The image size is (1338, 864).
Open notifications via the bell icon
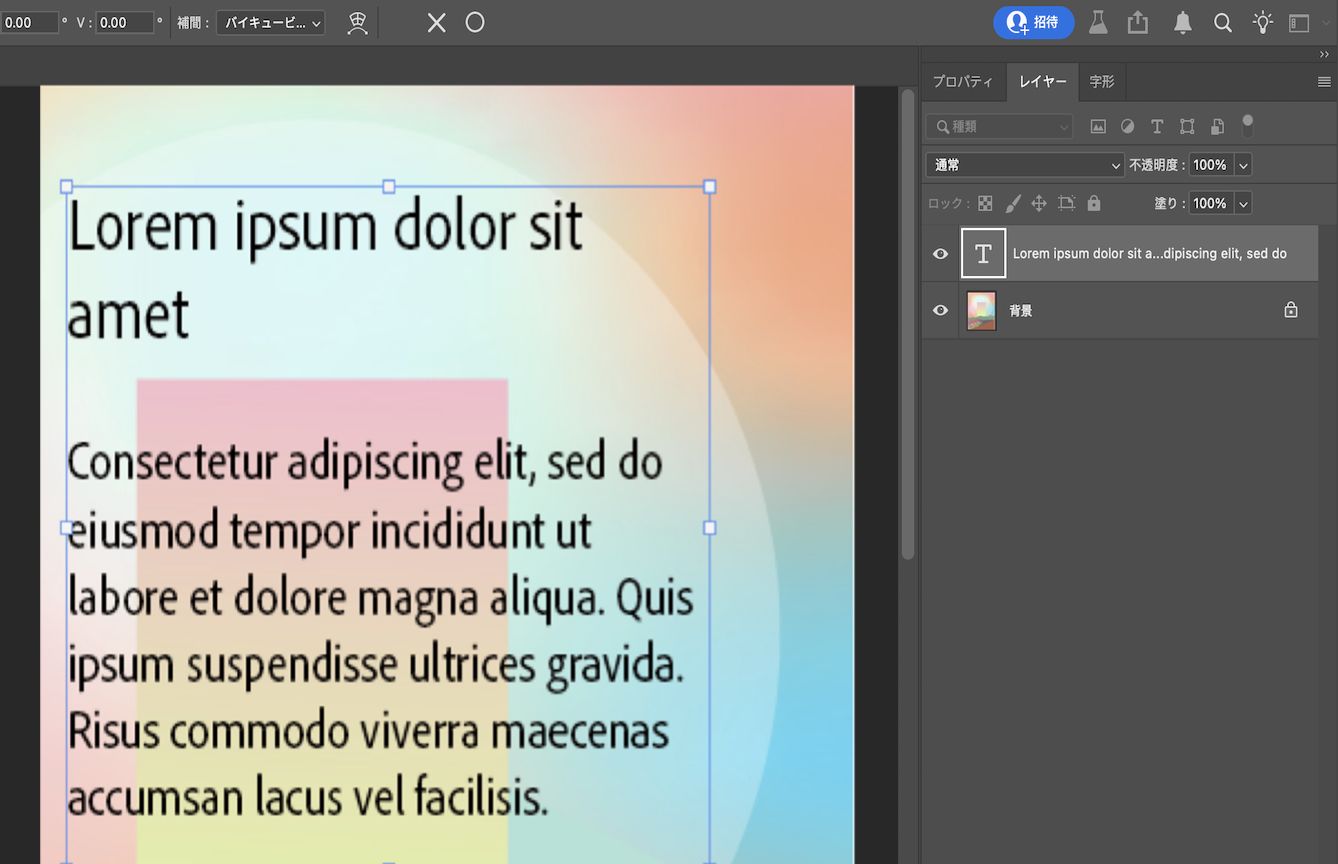click(1182, 22)
